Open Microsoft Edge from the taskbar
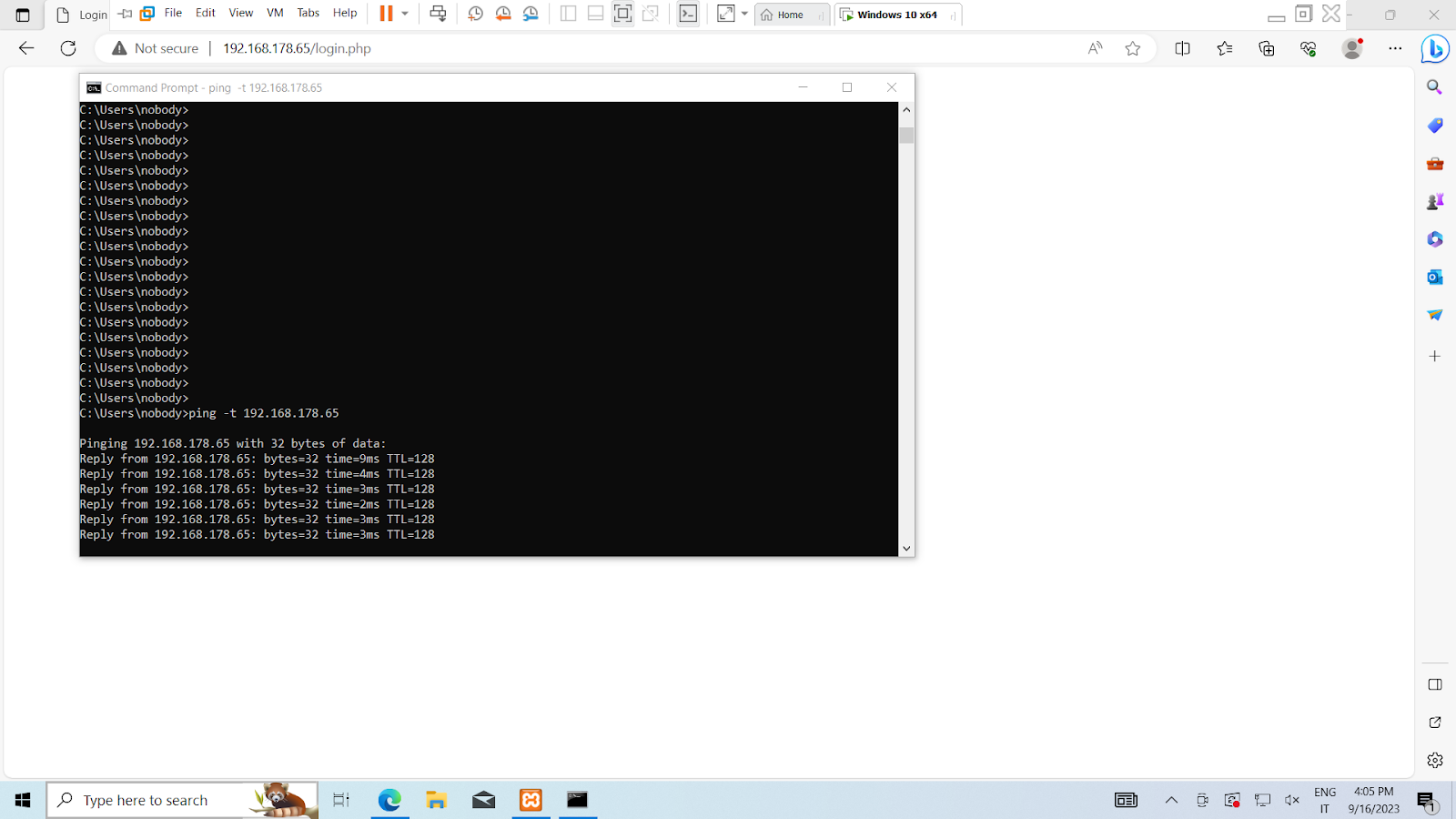The height and width of the screenshot is (819, 1456). 389,800
